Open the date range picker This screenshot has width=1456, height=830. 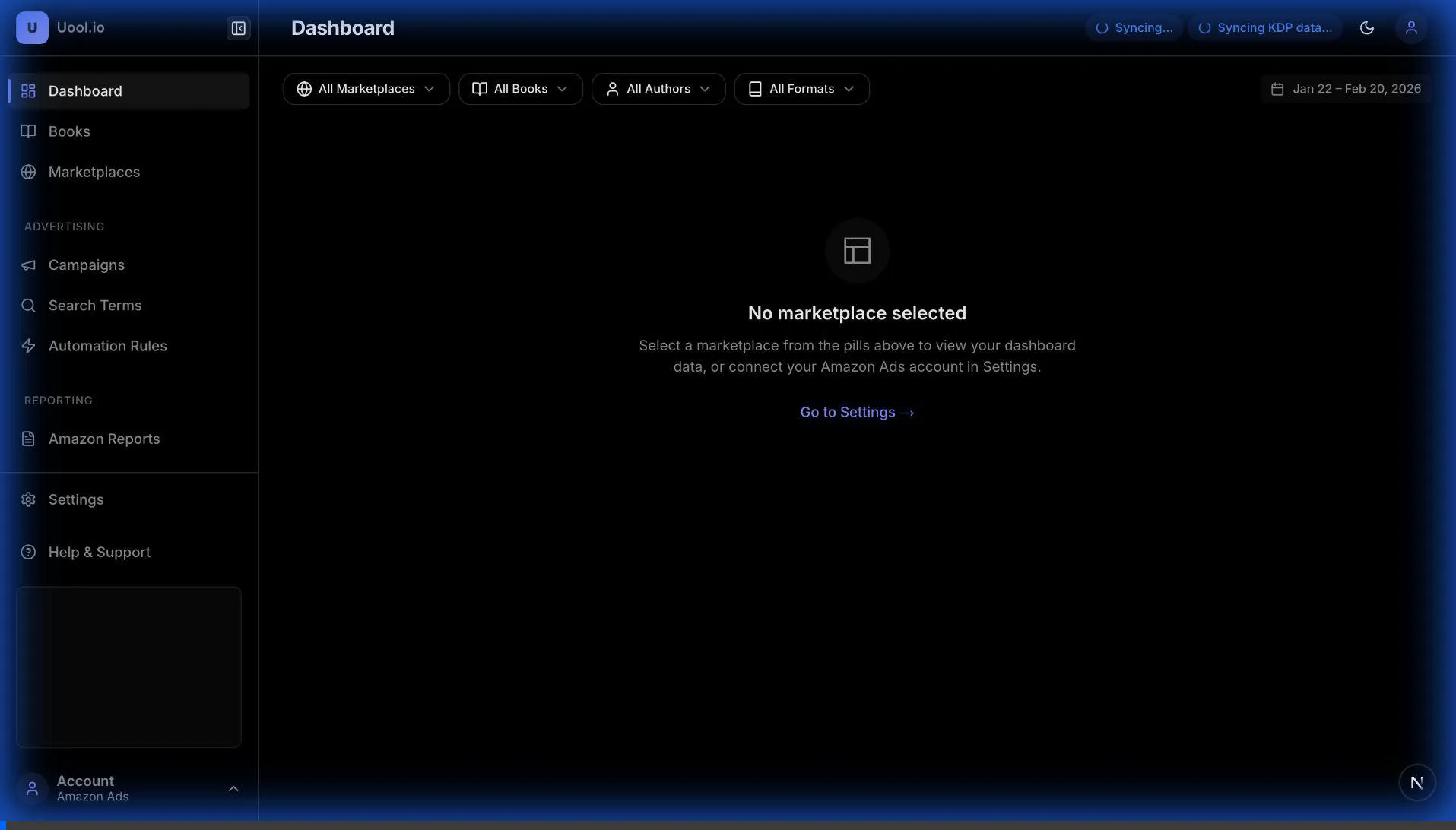pyautogui.click(x=1345, y=89)
